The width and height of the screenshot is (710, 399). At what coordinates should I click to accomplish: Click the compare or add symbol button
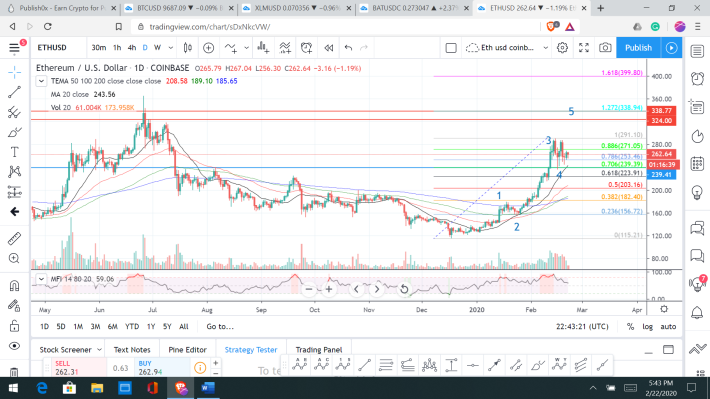point(208,48)
